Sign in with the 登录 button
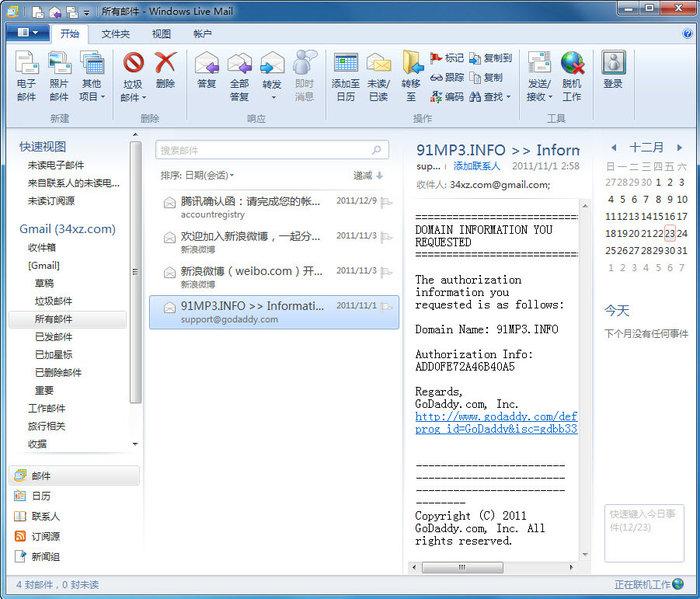 tap(613, 71)
